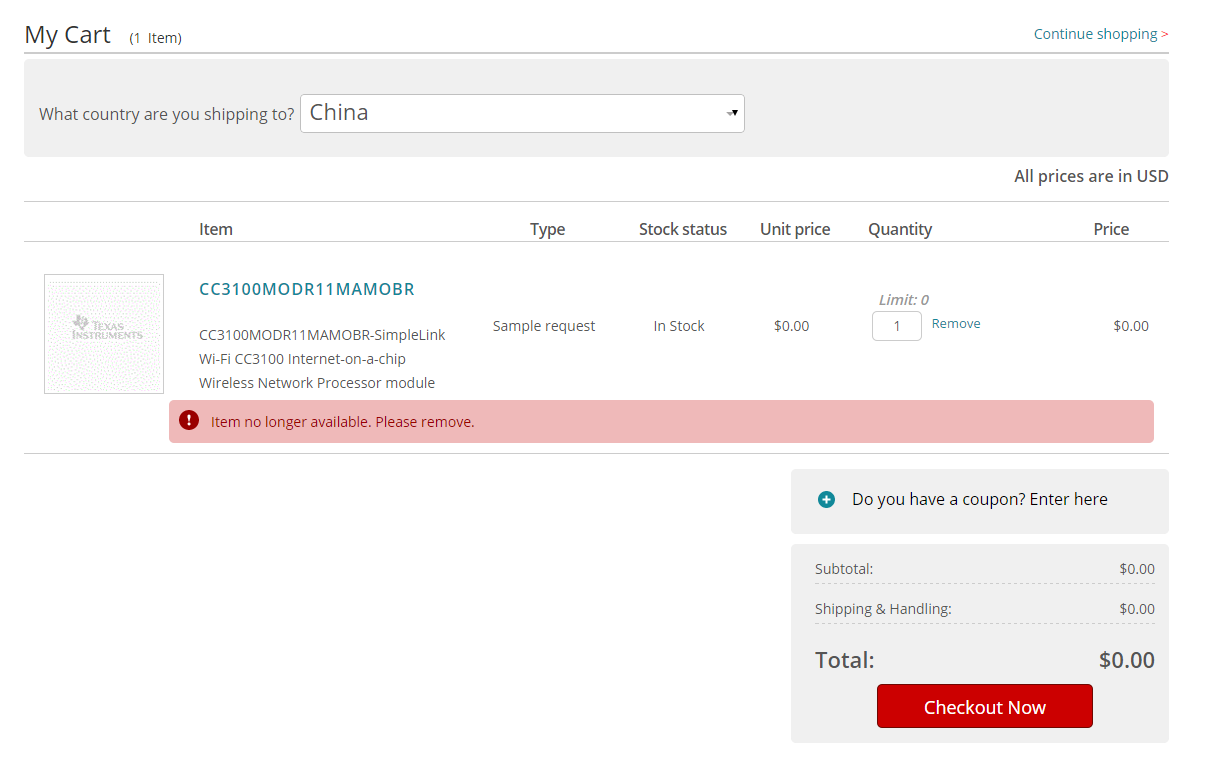The image size is (1223, 764).
Task: Click the red error alert icon
Action: (x=189, y=421)
